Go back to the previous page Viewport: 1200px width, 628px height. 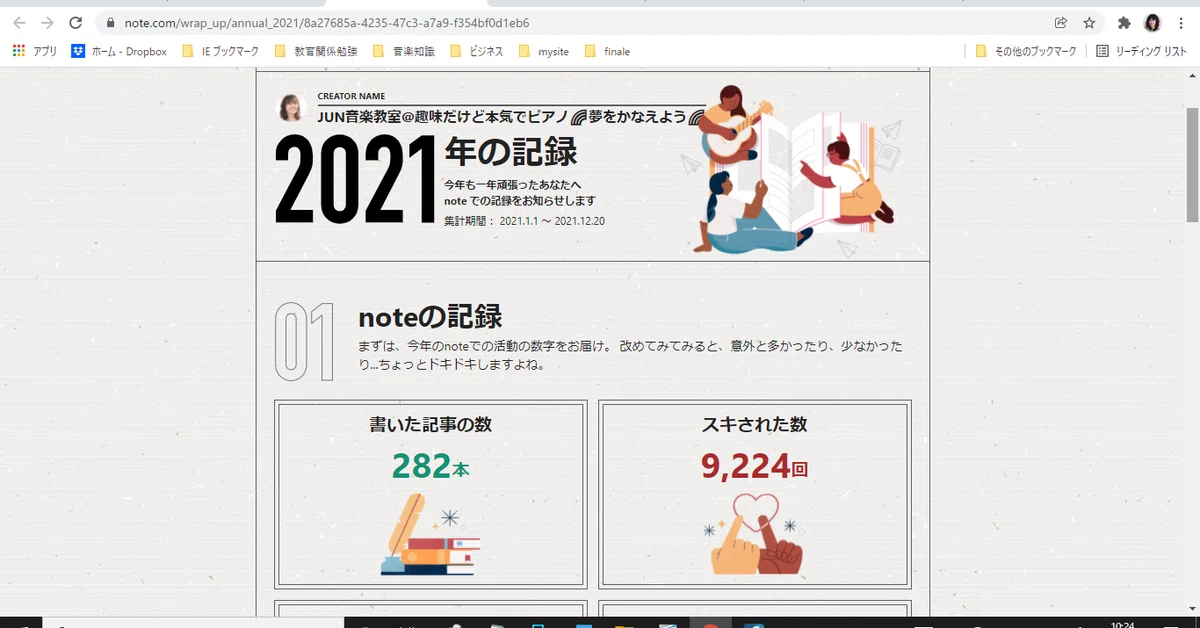(x=20, y=23)
